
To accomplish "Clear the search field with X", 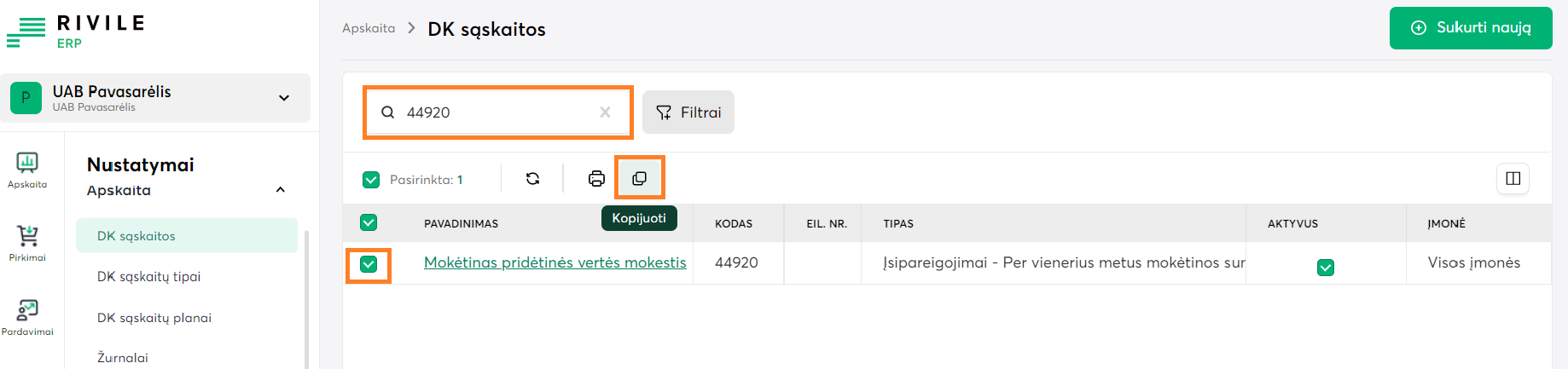I will pos(605,112).
